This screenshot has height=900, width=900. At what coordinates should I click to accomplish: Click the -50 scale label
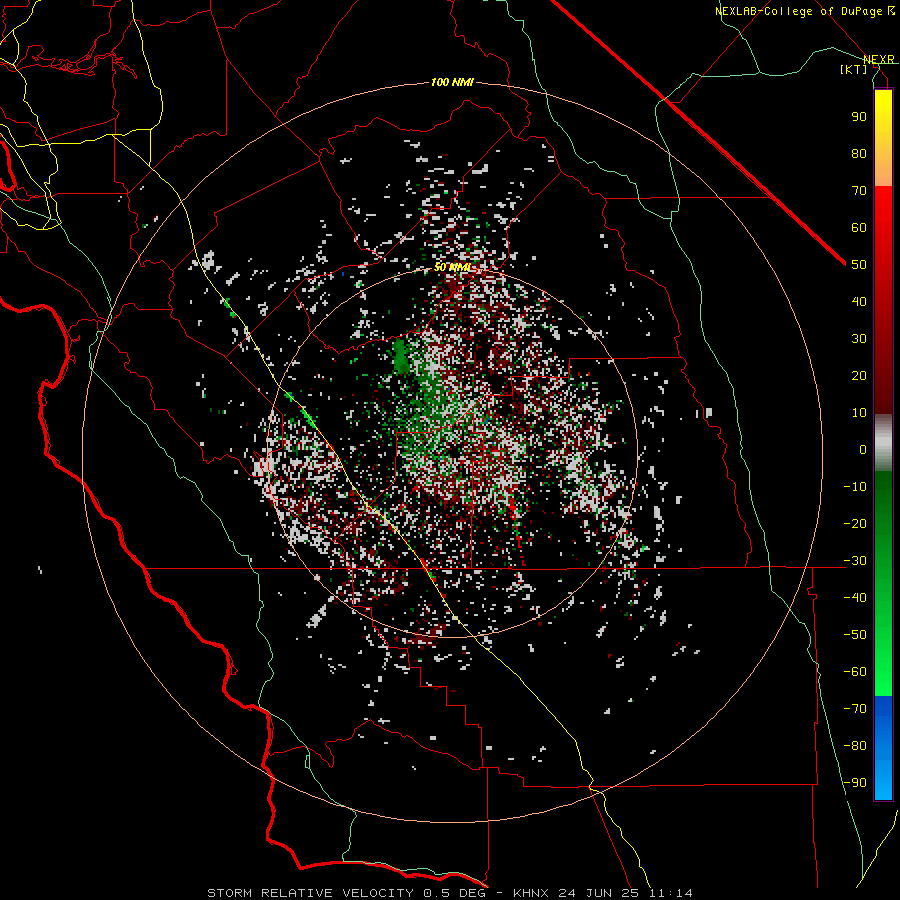coord(855,634)
